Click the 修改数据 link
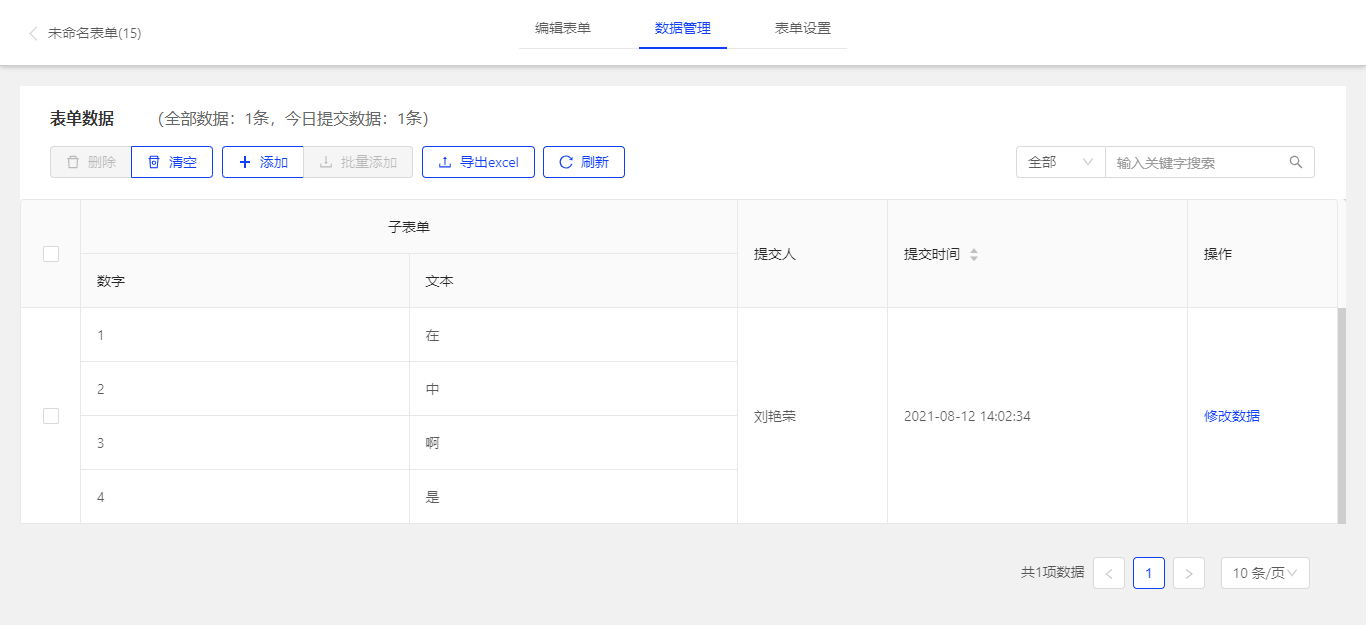 pos(1232,416)
